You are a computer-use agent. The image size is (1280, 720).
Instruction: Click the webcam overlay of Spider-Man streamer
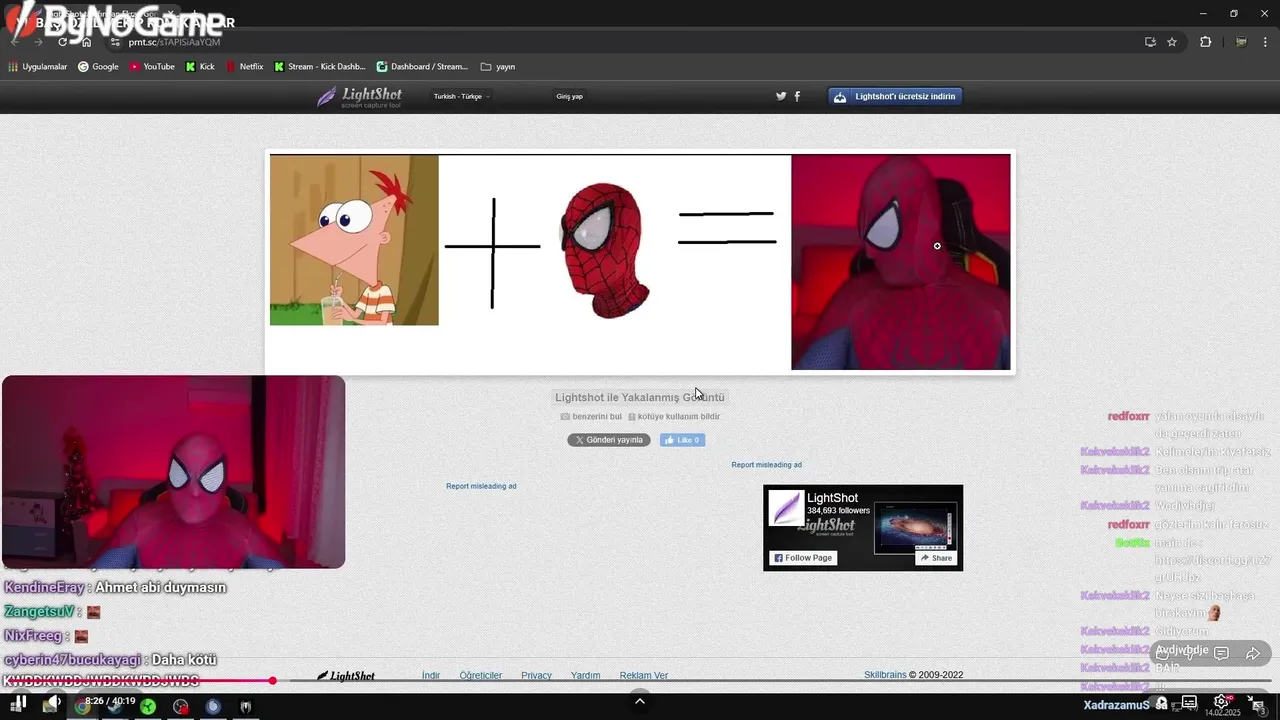tap(173, 472)
